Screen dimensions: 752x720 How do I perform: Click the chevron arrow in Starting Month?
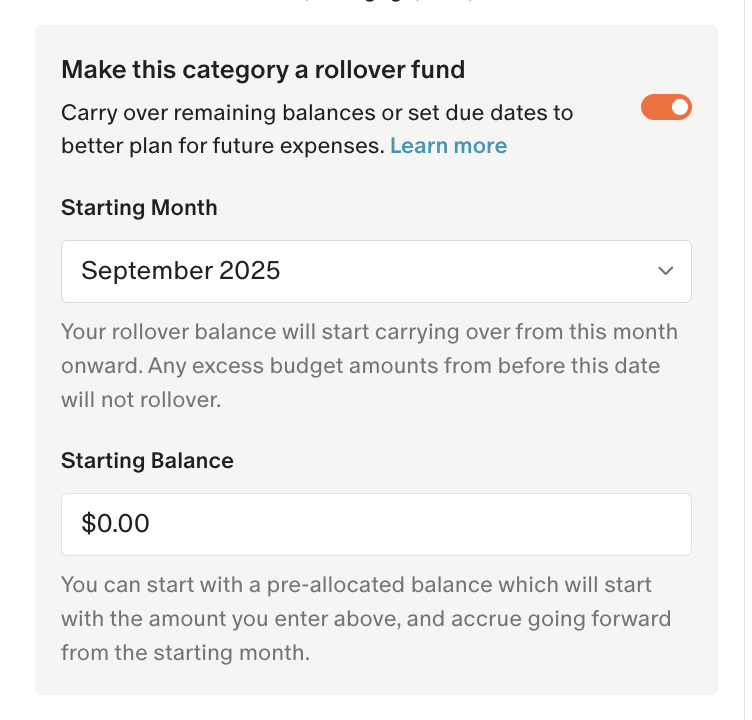(x=665, y=271)
